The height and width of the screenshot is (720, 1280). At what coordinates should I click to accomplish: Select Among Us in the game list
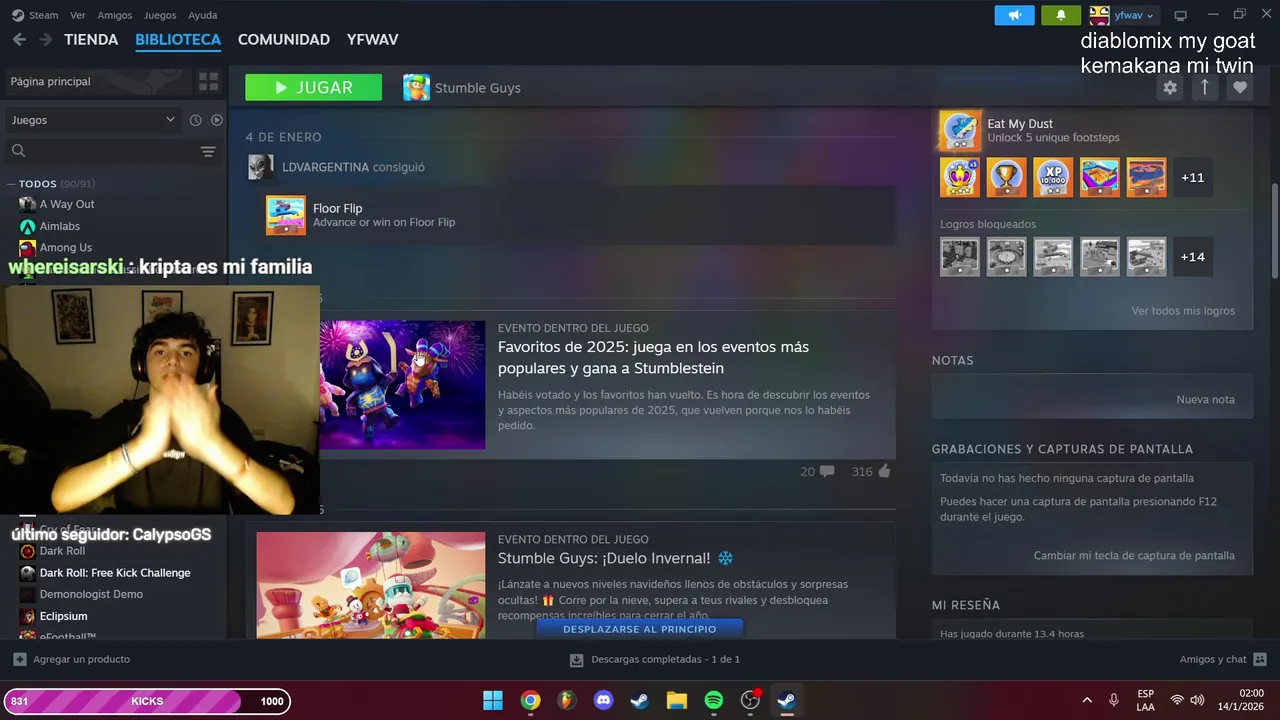66,248
